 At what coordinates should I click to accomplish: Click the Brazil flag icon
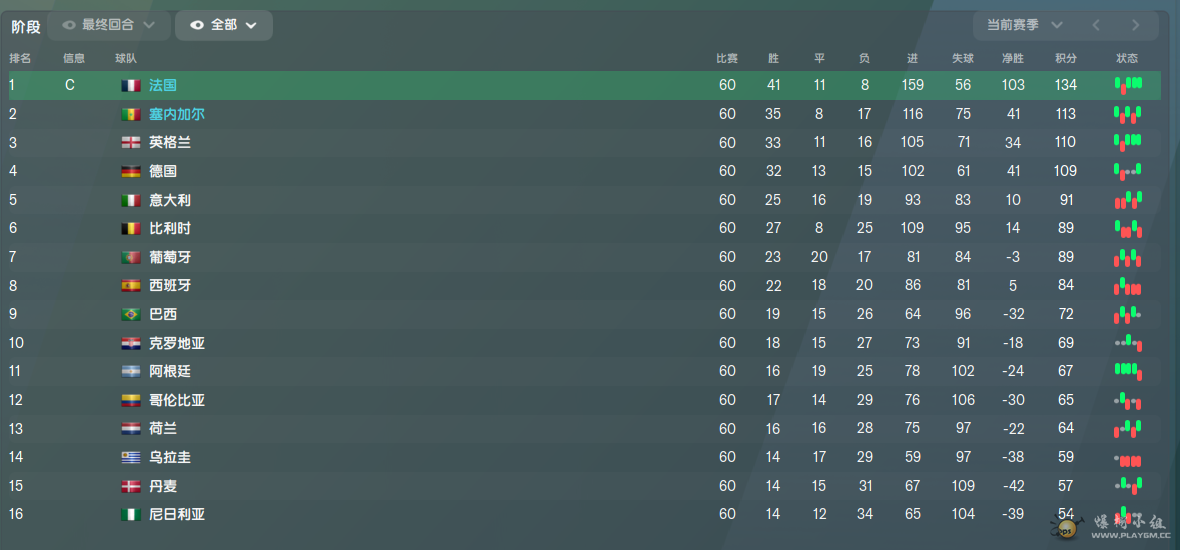click(131, 315)
